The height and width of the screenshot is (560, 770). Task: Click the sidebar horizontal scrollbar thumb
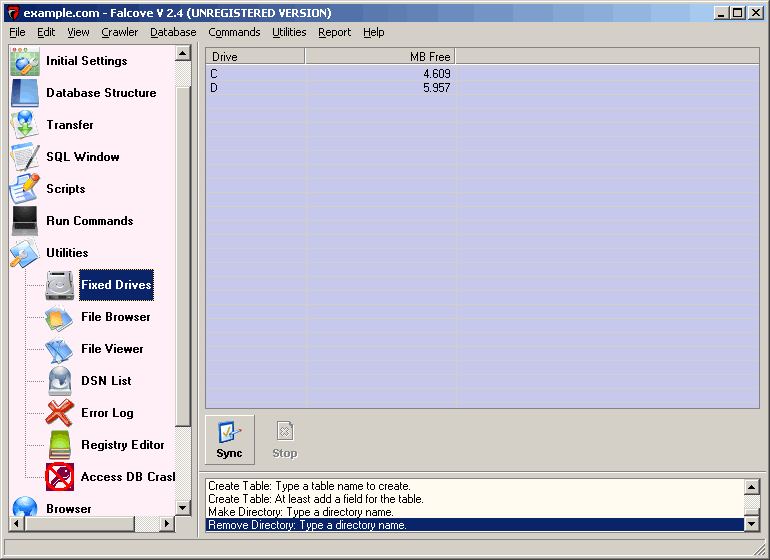click(x=80, y=524)
